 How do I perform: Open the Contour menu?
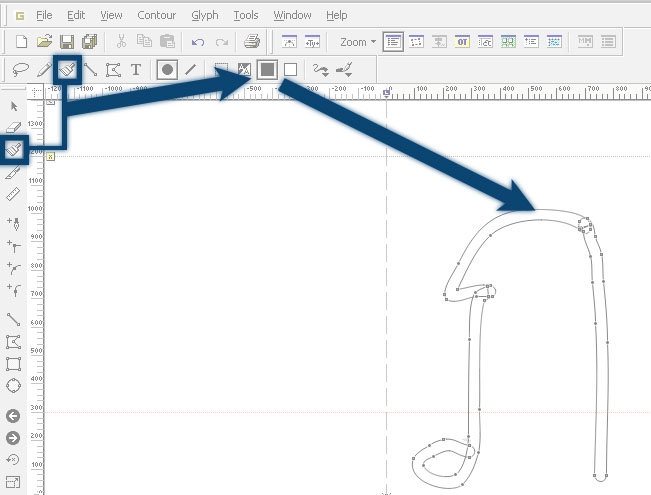pos(157,15)
